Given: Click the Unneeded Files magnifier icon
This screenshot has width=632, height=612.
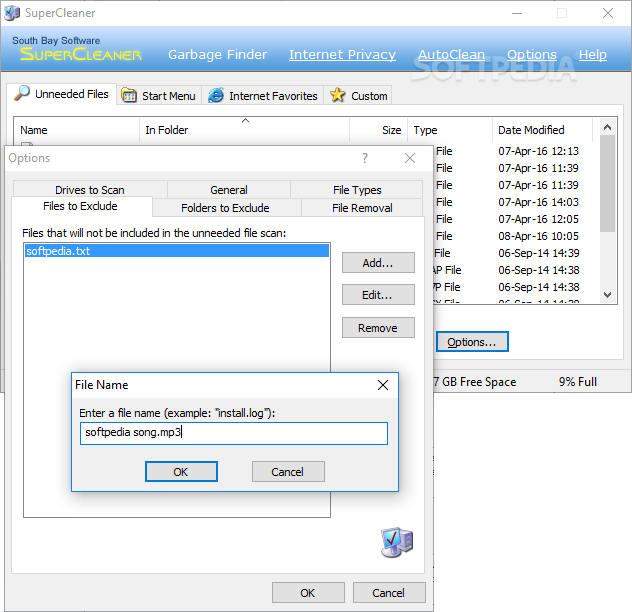Looking at the screenshot, I should (22, 93).
